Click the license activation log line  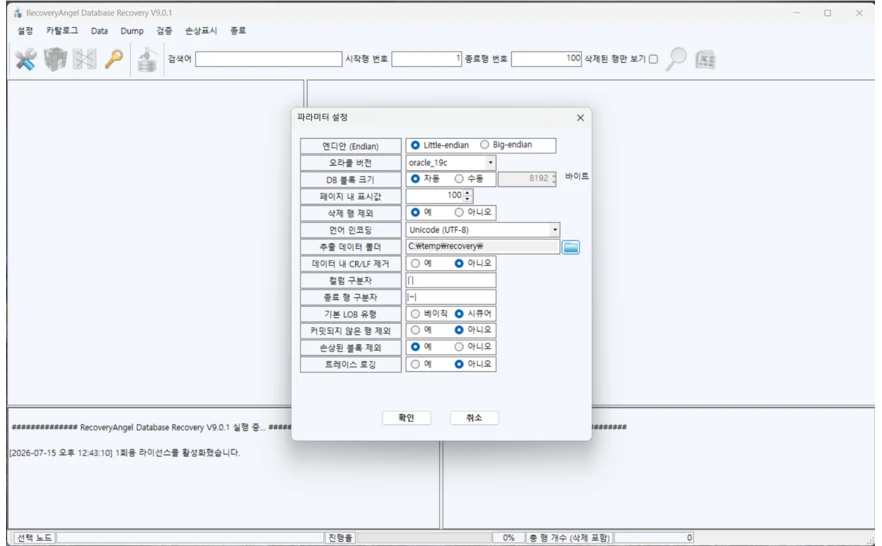click(125, 453)
